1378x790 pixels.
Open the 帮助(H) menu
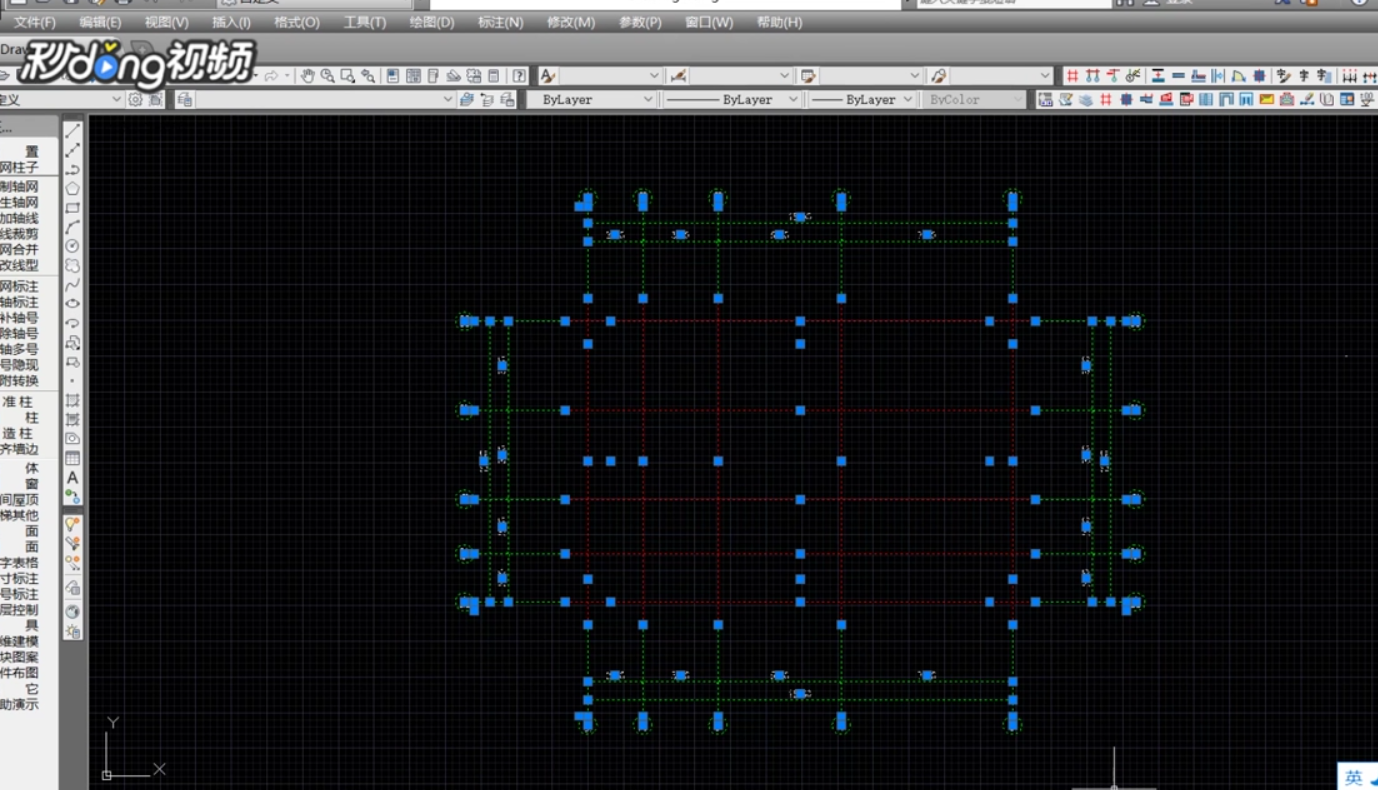tap(779, 22)
